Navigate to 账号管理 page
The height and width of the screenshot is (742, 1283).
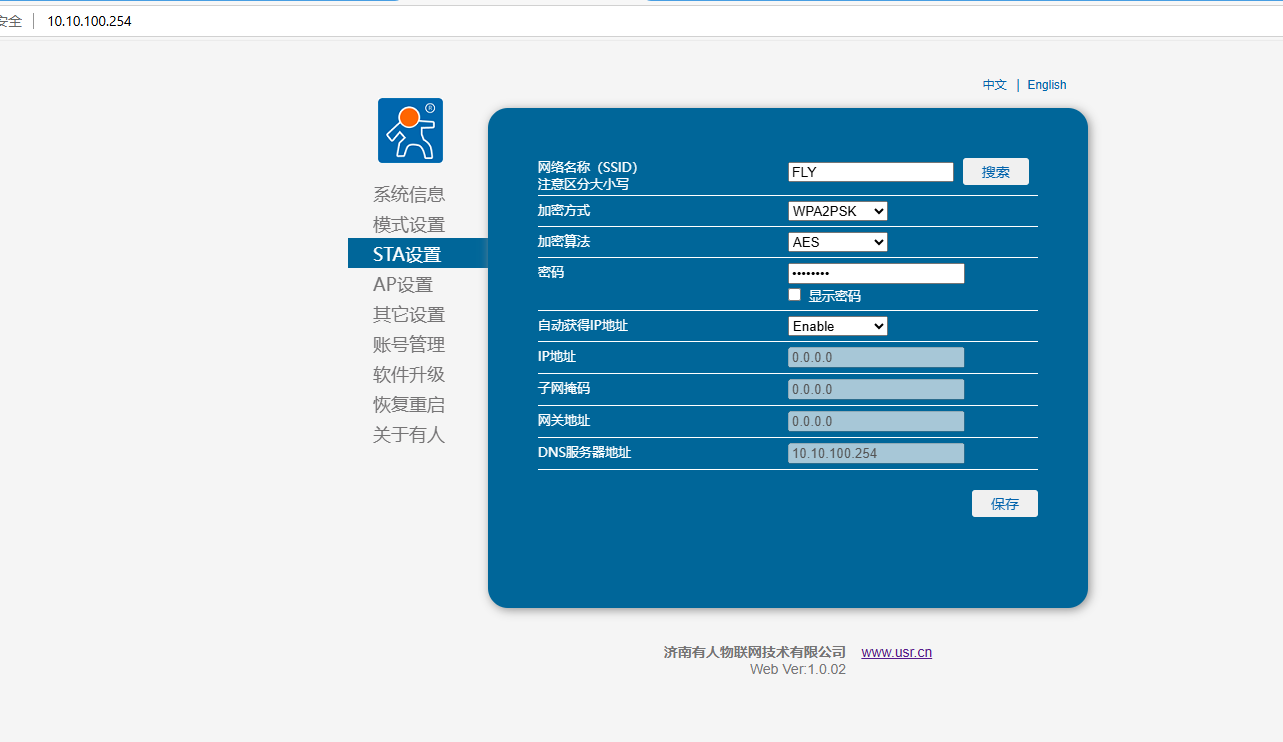click(409, 344)
